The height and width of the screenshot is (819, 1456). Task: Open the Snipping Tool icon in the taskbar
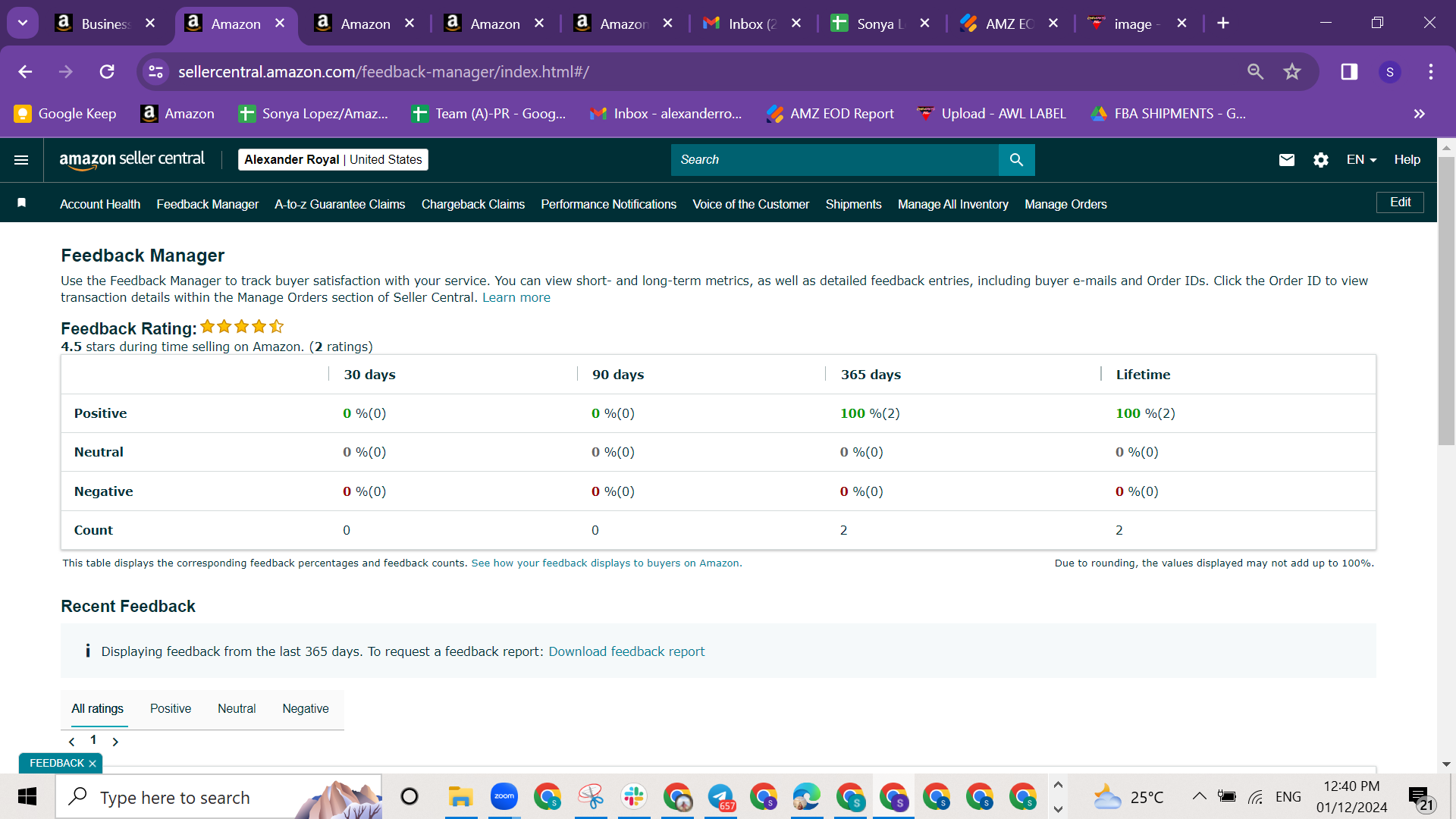click(590, 797)
